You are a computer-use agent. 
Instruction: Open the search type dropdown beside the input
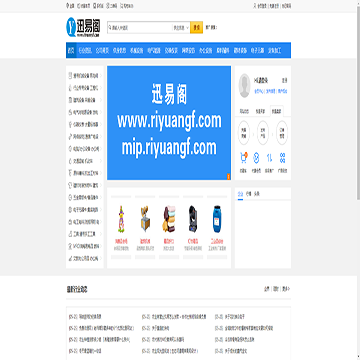181,28
